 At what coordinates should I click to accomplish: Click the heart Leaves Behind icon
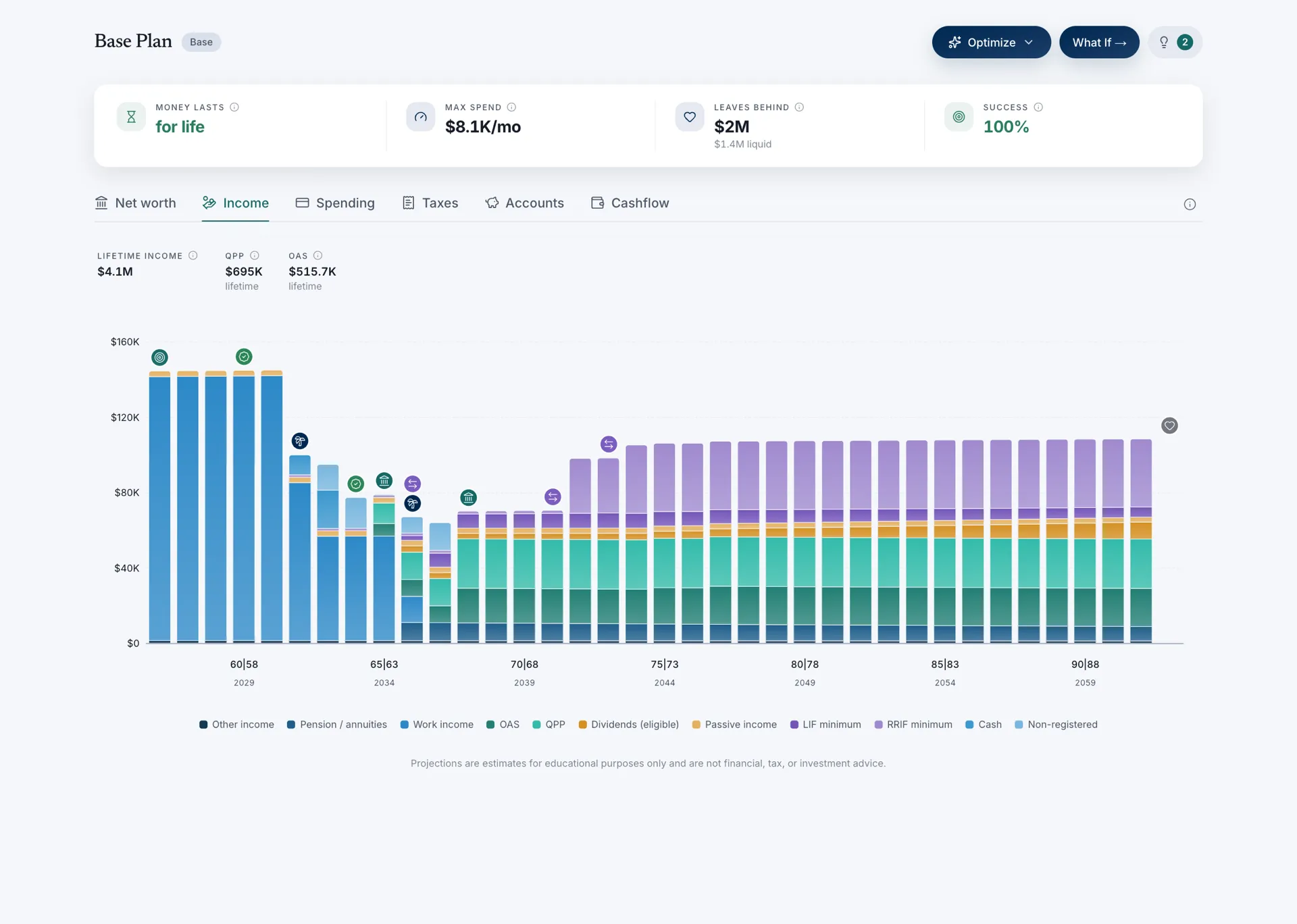click(689, 117)
